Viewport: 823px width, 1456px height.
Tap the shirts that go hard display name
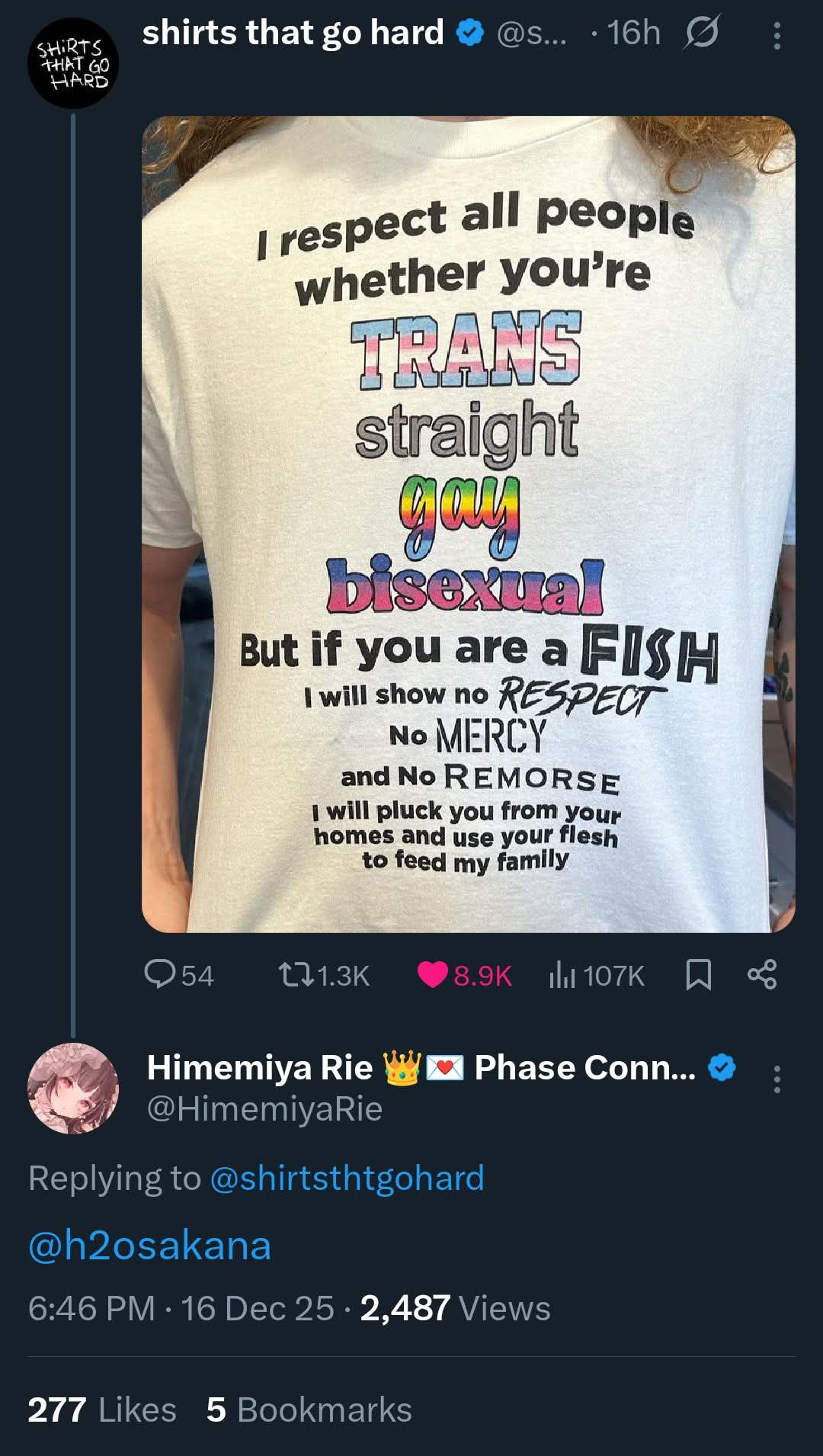[x=293, y=33]
